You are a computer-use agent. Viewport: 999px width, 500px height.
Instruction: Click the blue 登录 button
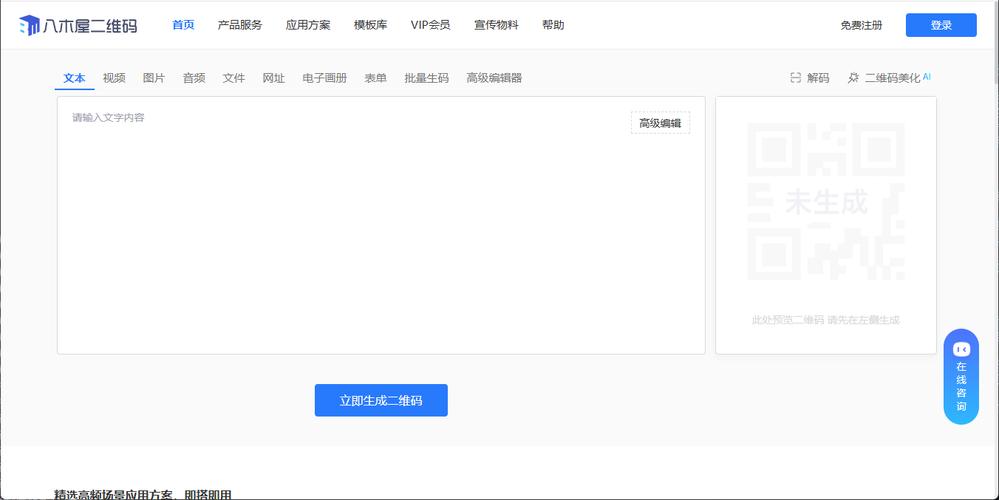pos(941,25)
